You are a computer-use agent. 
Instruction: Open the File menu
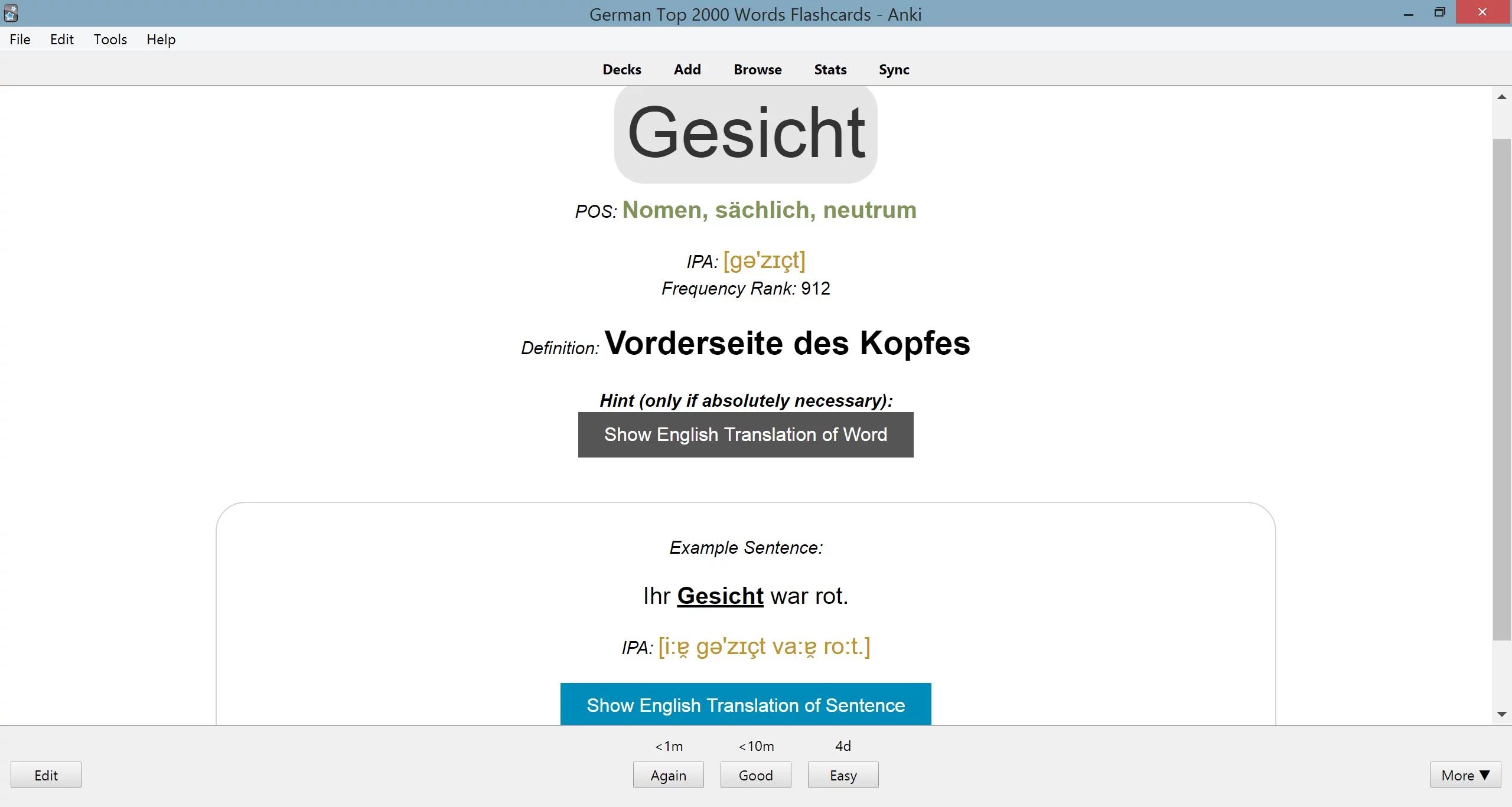[19, 39]
